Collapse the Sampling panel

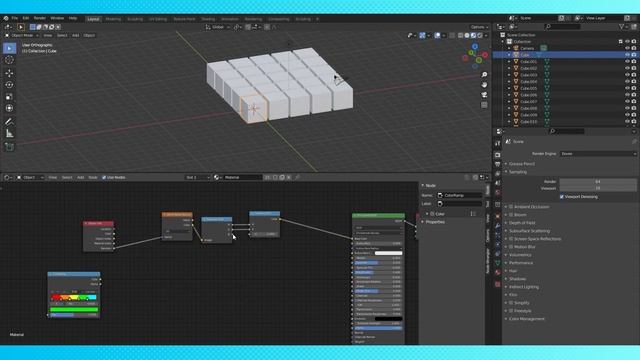point(518,172)
